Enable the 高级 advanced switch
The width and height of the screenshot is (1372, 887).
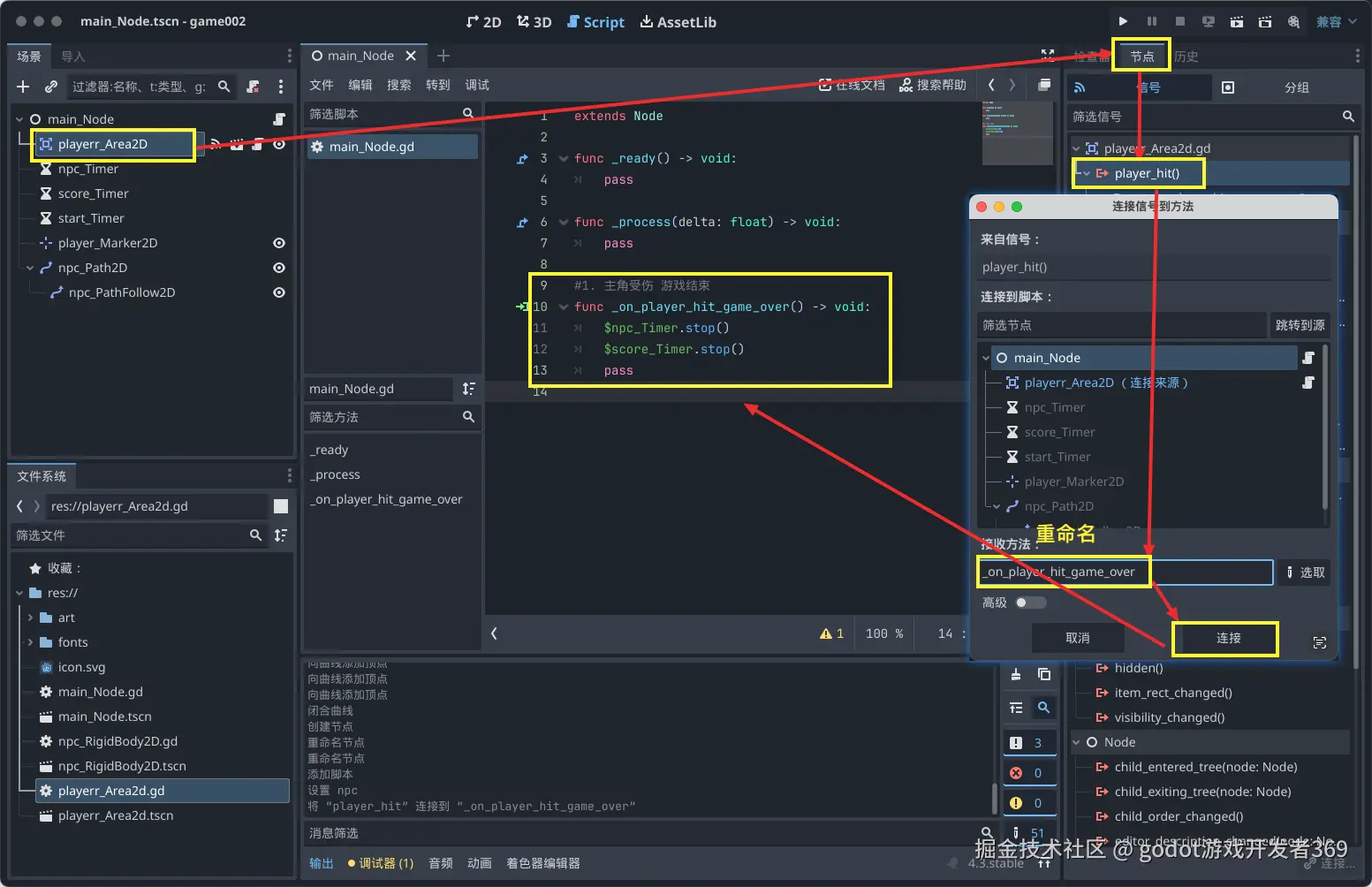[x=1030, y=603]
